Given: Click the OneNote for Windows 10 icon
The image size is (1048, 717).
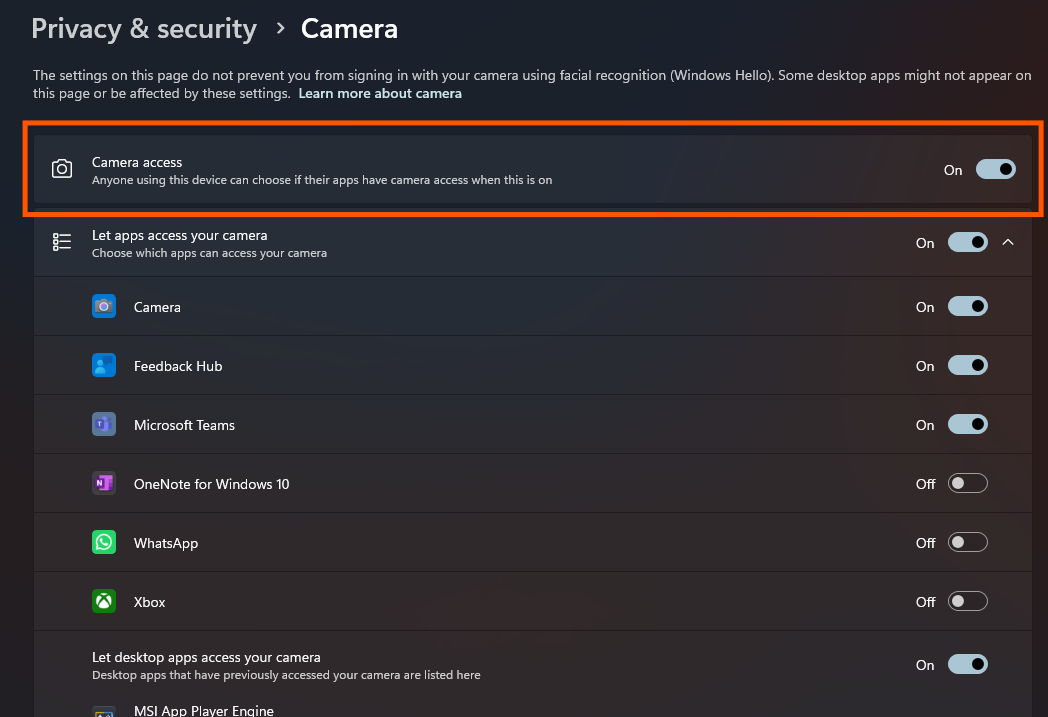Looking at the screenshot, I should pos(104,483).
